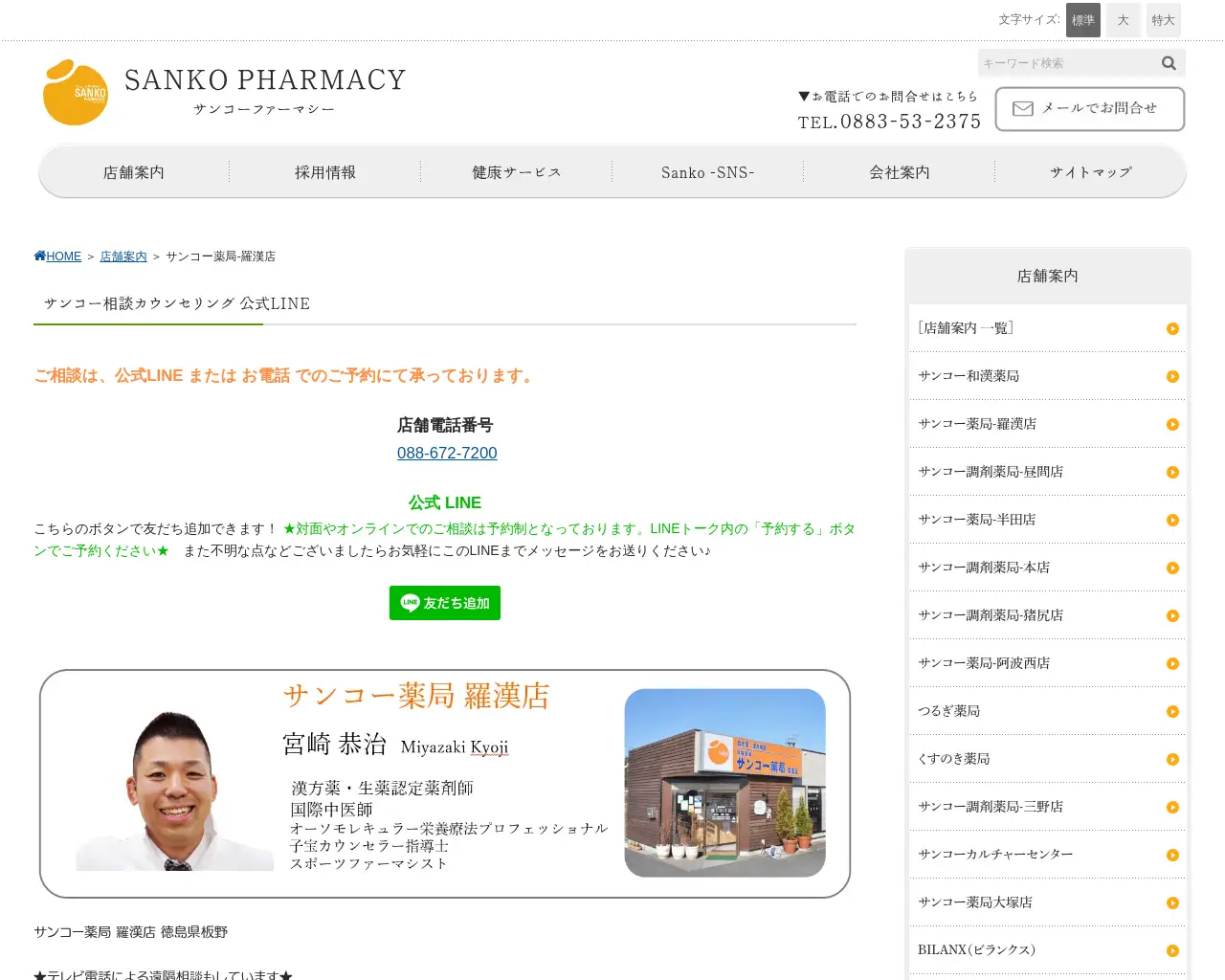
Task: Open サンコー薬局大塚店 in the sidebar
Action: [1048, 902]
